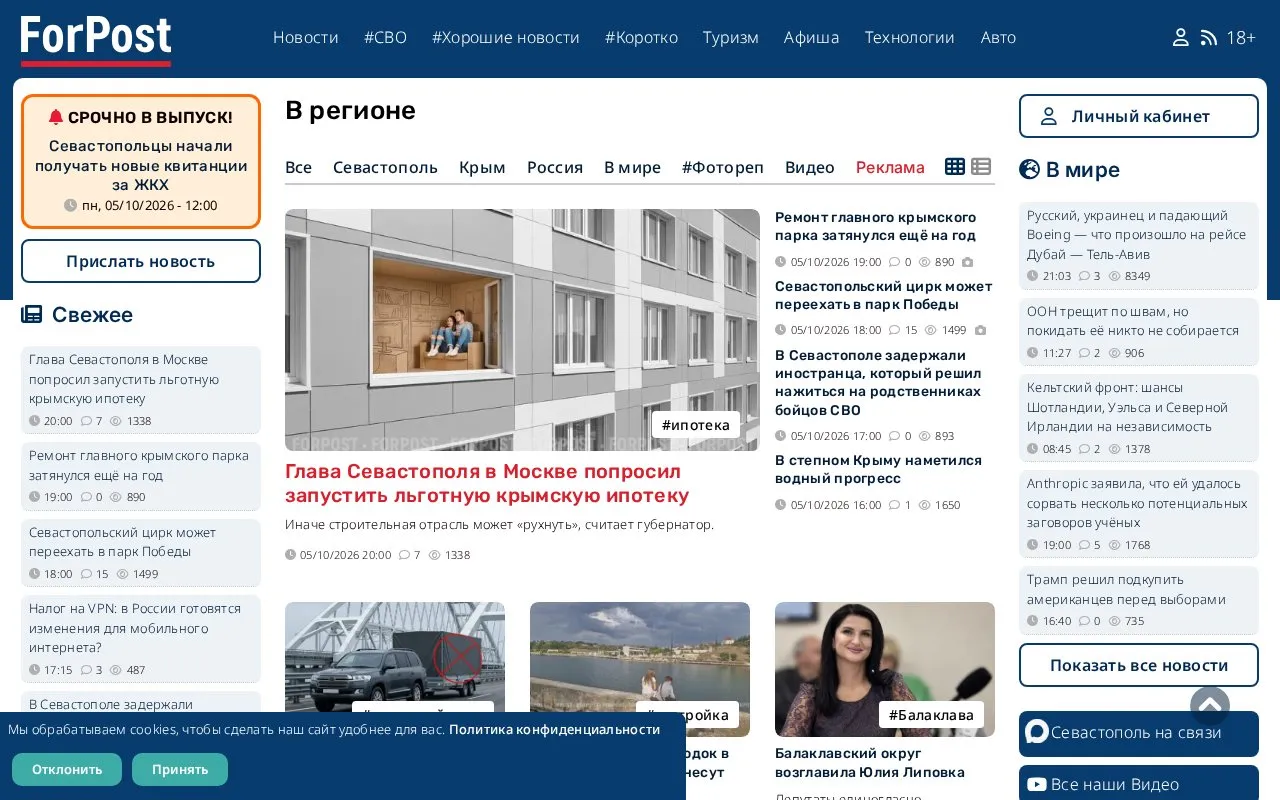Click the chat bubble icon in Севастополь на связи
The image size is (1280, 800).
1037,732
